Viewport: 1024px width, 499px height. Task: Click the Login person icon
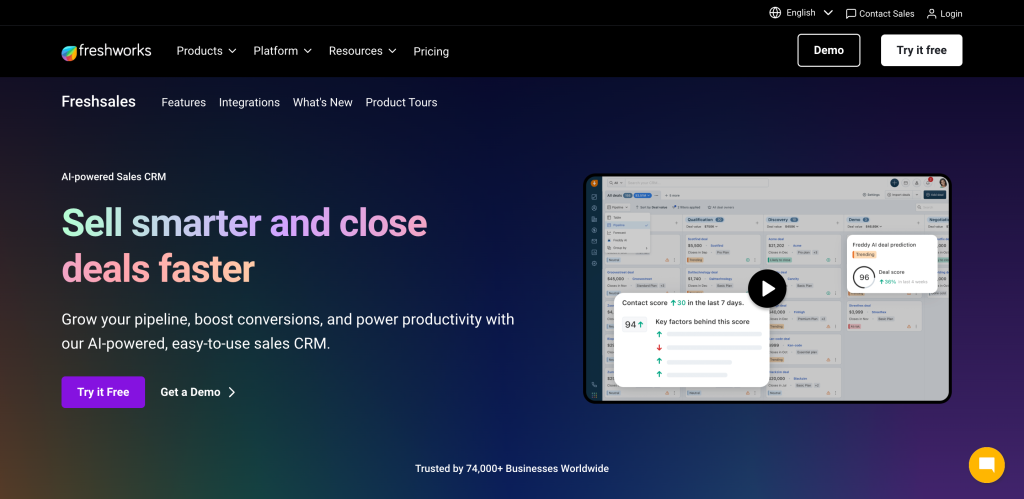coord(932,14)
